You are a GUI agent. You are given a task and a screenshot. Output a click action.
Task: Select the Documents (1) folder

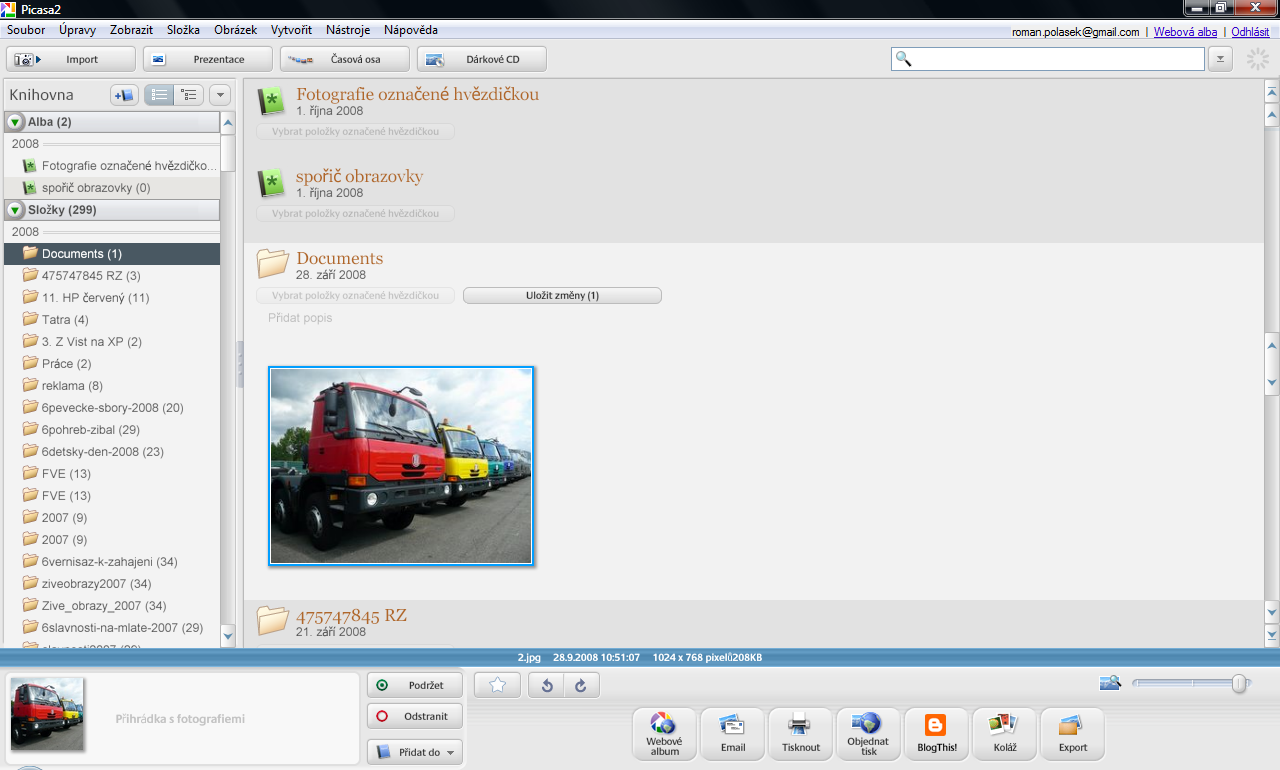112,254
